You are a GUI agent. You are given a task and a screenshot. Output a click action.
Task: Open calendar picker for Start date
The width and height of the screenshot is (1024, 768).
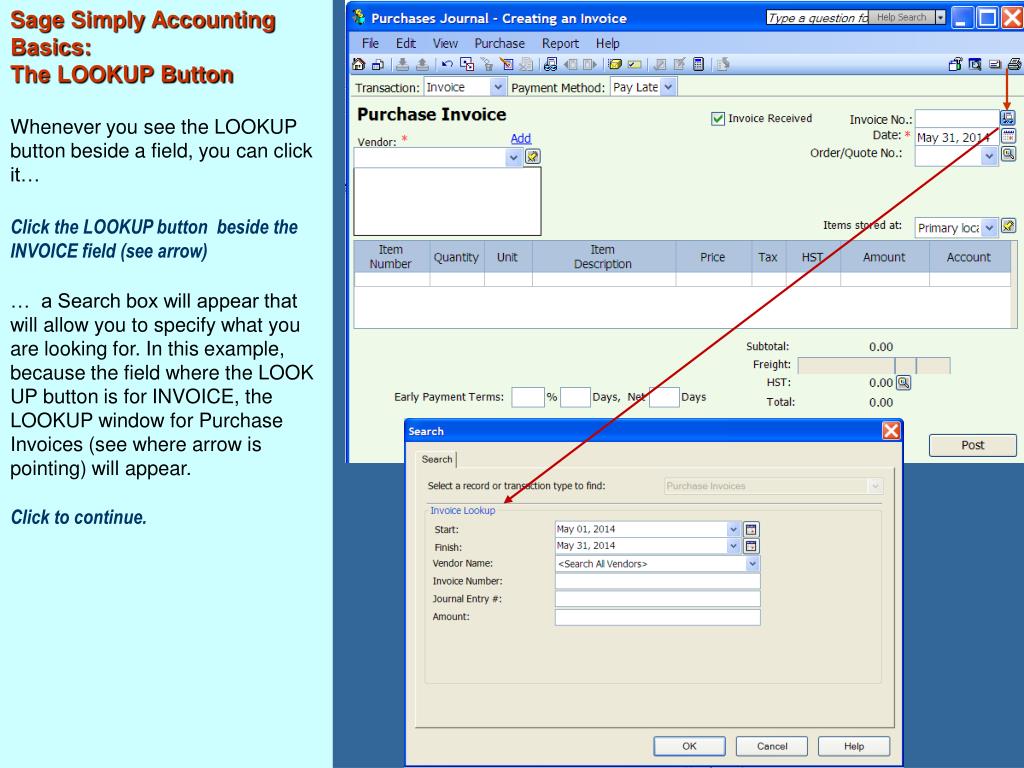click(x=751, y=529)
